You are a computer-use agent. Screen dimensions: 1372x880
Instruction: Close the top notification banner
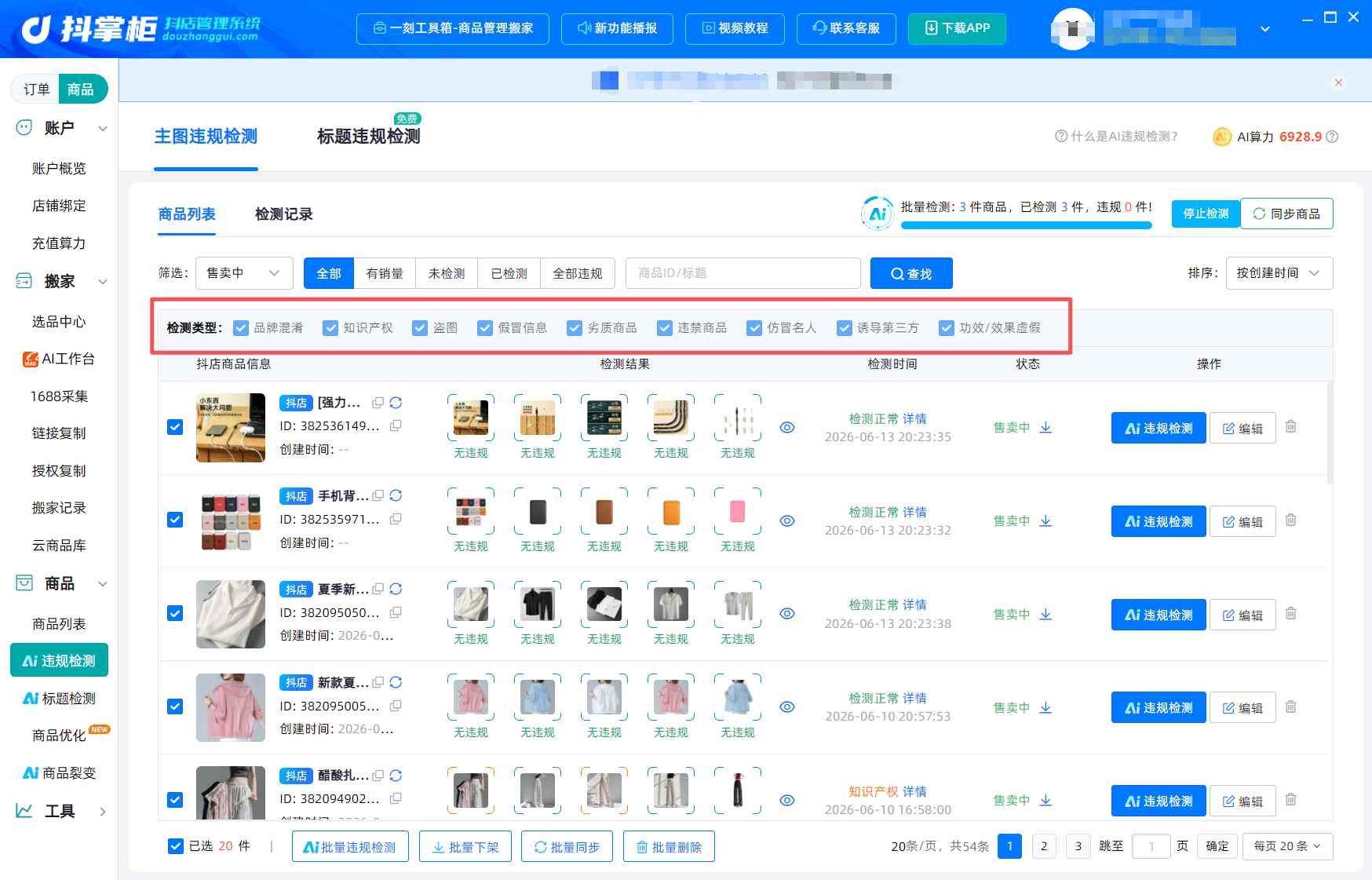[1338, 82]
